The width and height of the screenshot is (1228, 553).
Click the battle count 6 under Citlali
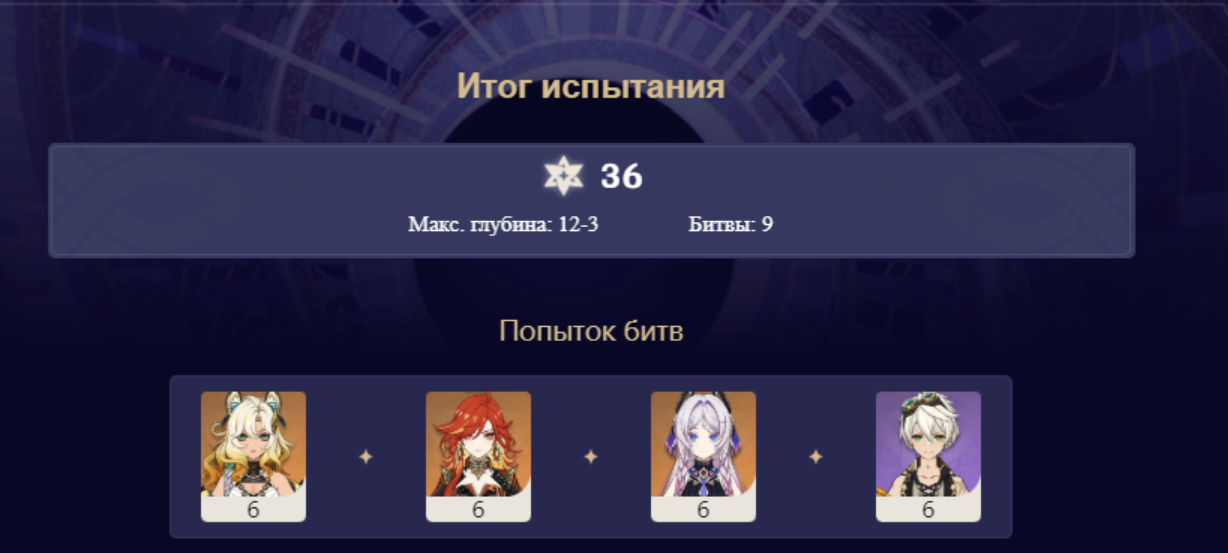(703, 510)
